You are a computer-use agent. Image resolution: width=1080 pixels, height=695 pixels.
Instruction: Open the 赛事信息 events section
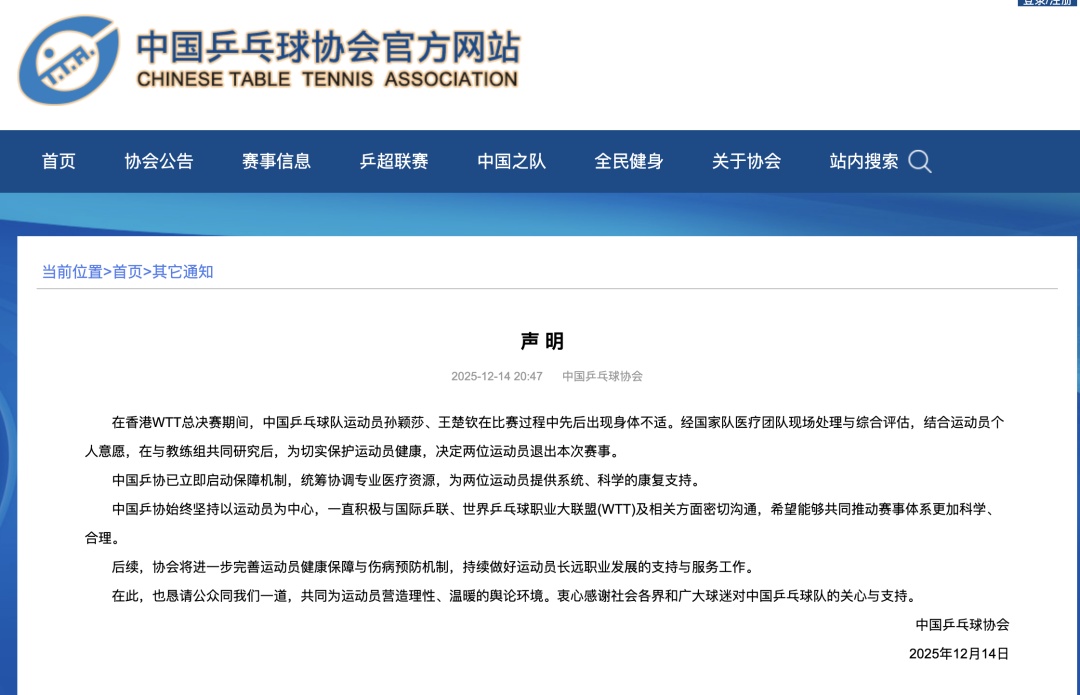click(x=277, y=161)
